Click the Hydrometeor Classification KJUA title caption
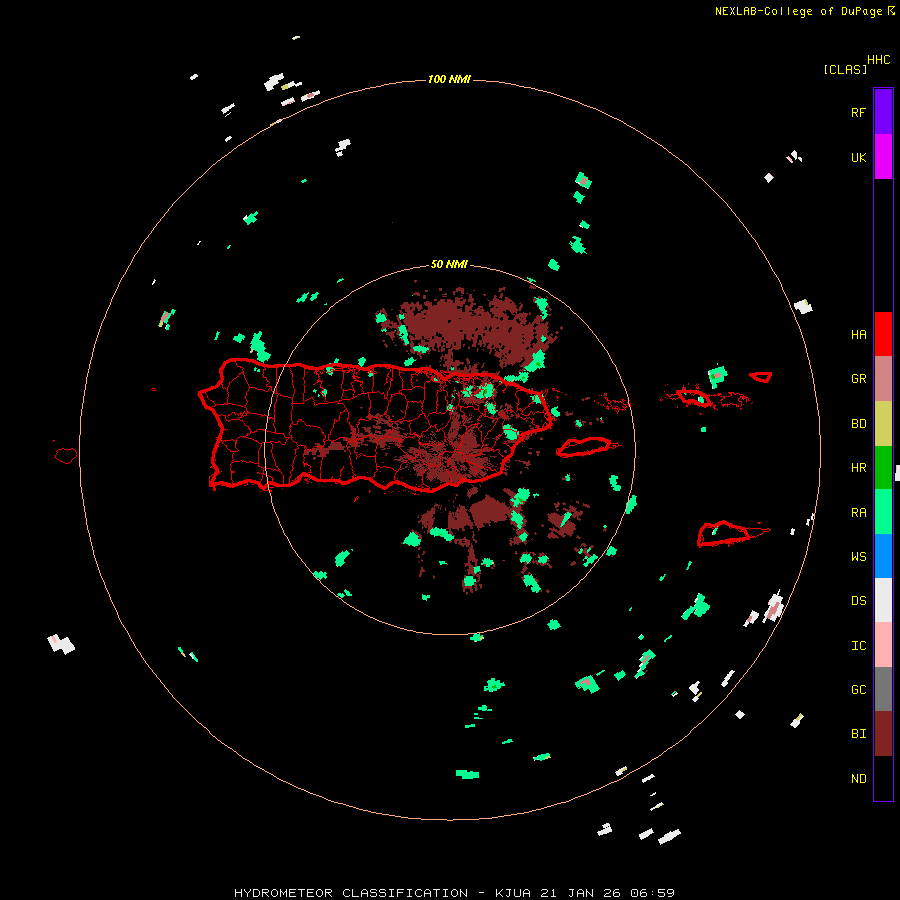Screen dimensions: 900x900 click(454, 893)
